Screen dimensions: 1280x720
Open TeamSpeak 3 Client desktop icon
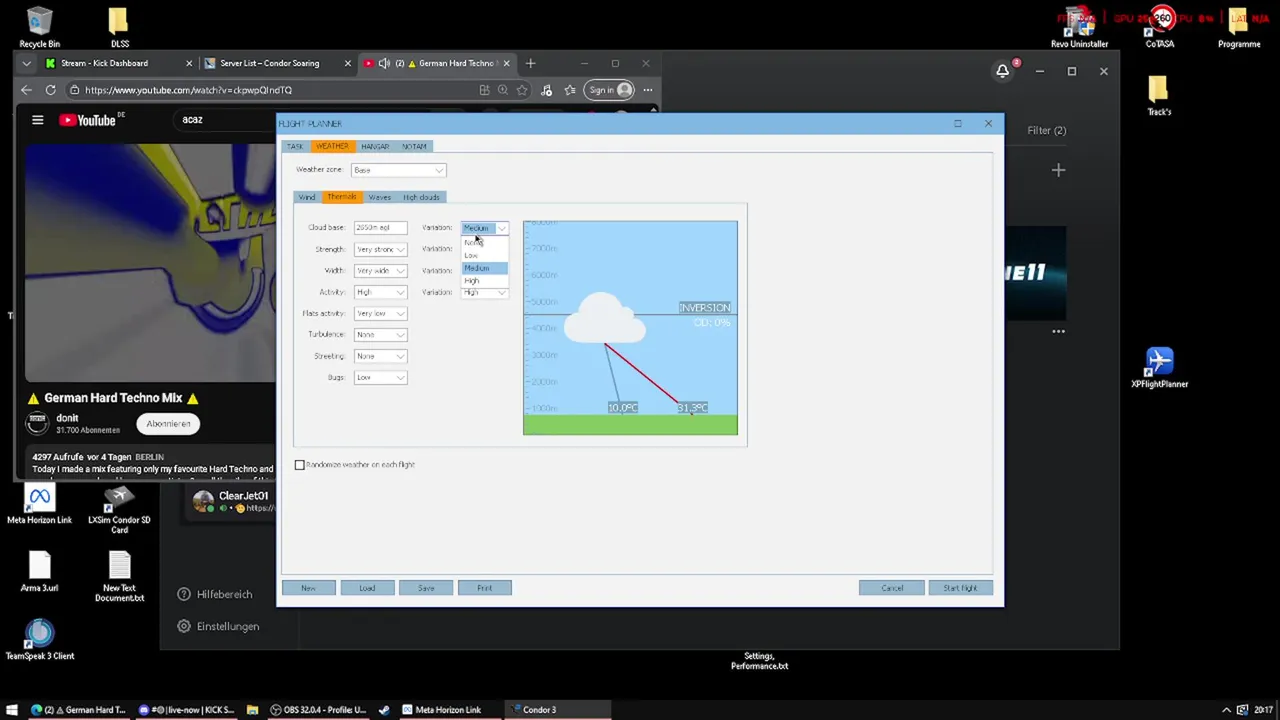[39, 640]
